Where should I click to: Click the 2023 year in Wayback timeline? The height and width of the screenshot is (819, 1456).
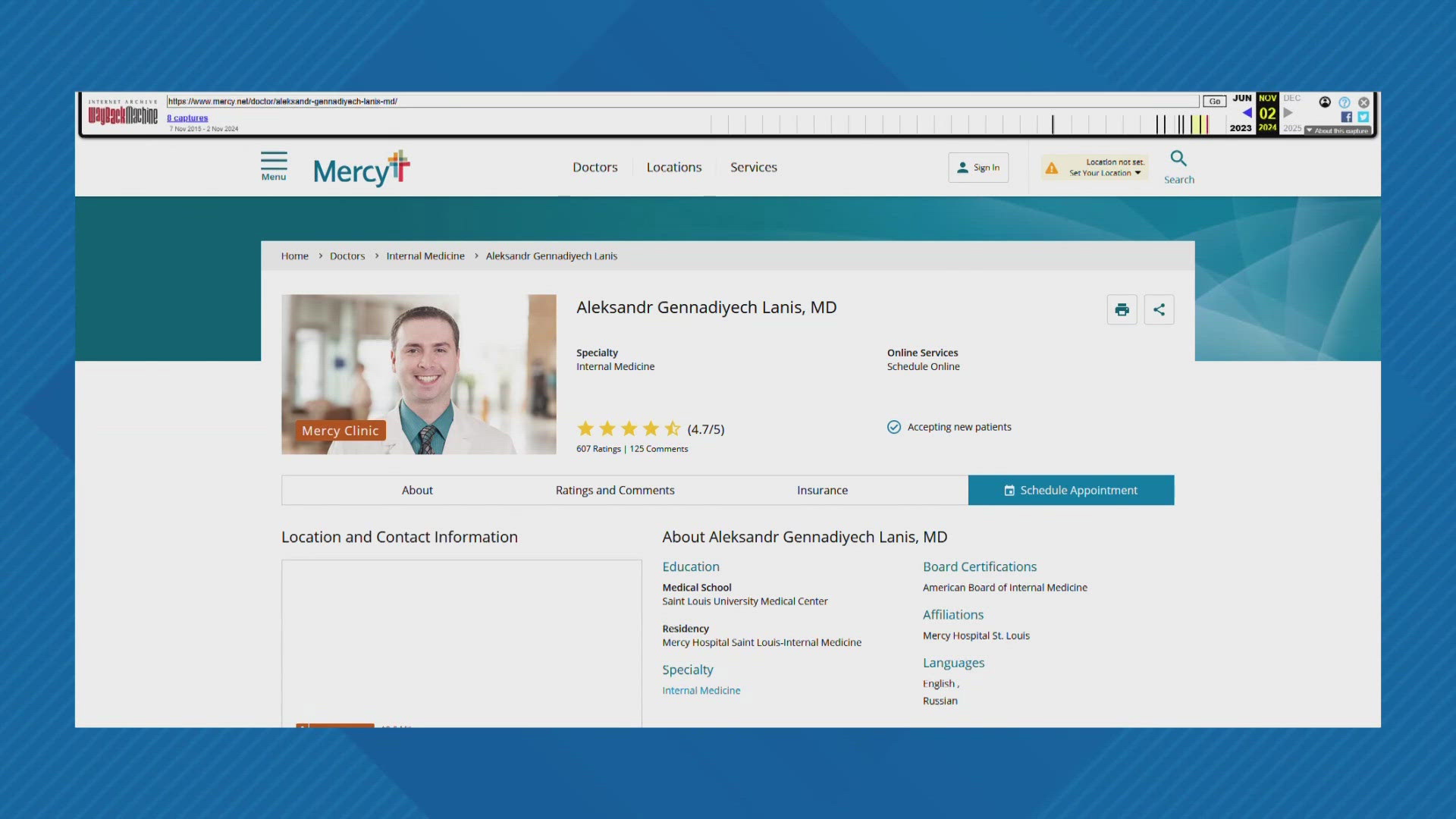click(x=1241, y=128)
